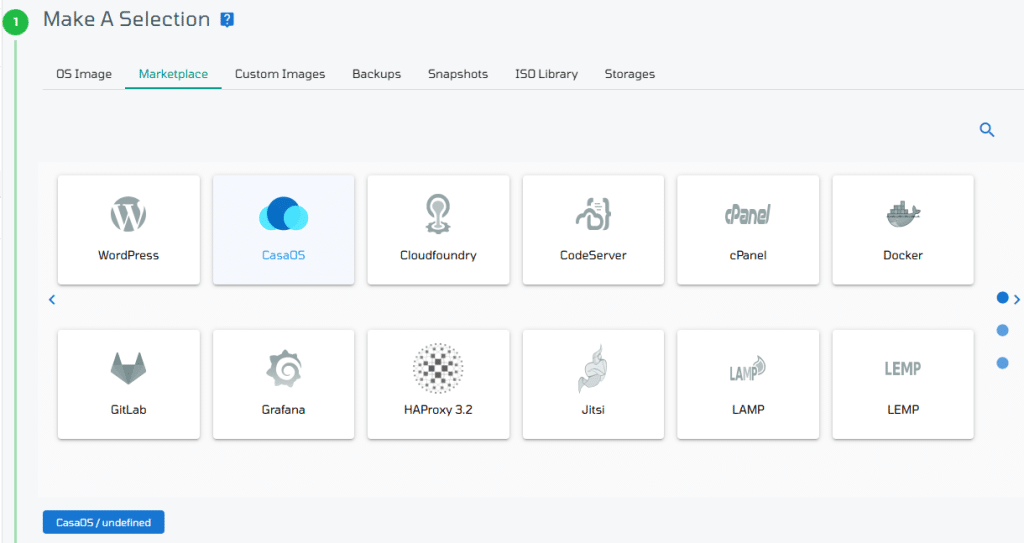Click the CasaOS / undefined button

click(x=104, y=522)
